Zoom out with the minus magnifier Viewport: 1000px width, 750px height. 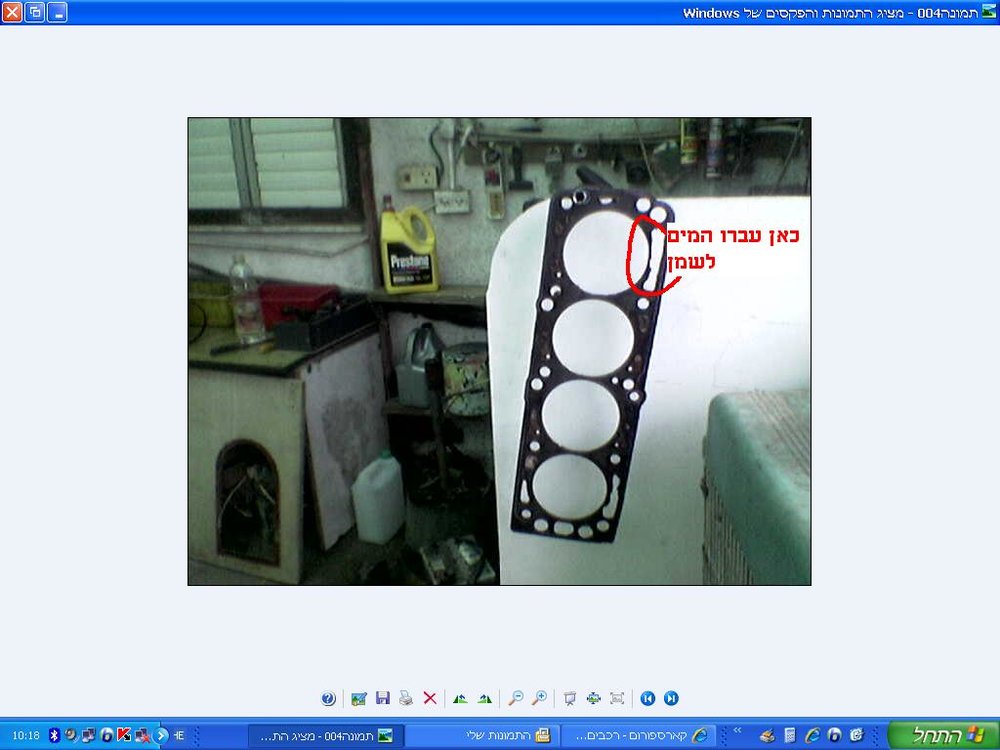[x=515, y=698]
